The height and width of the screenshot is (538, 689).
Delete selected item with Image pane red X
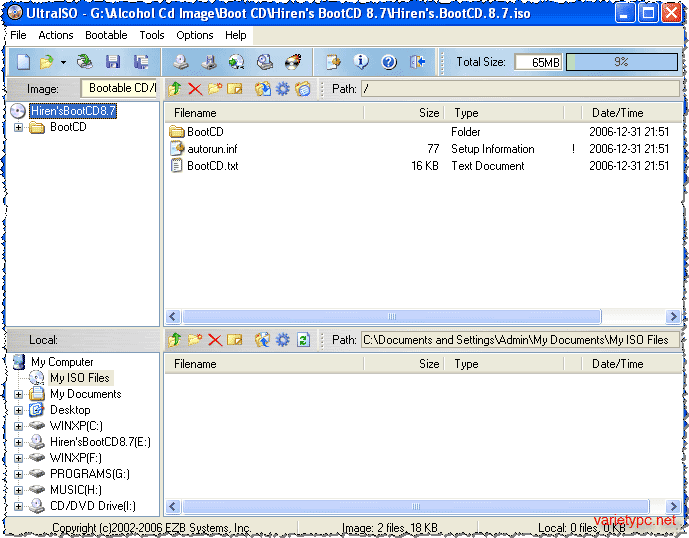pyautogui.click(x=195, y=89)
